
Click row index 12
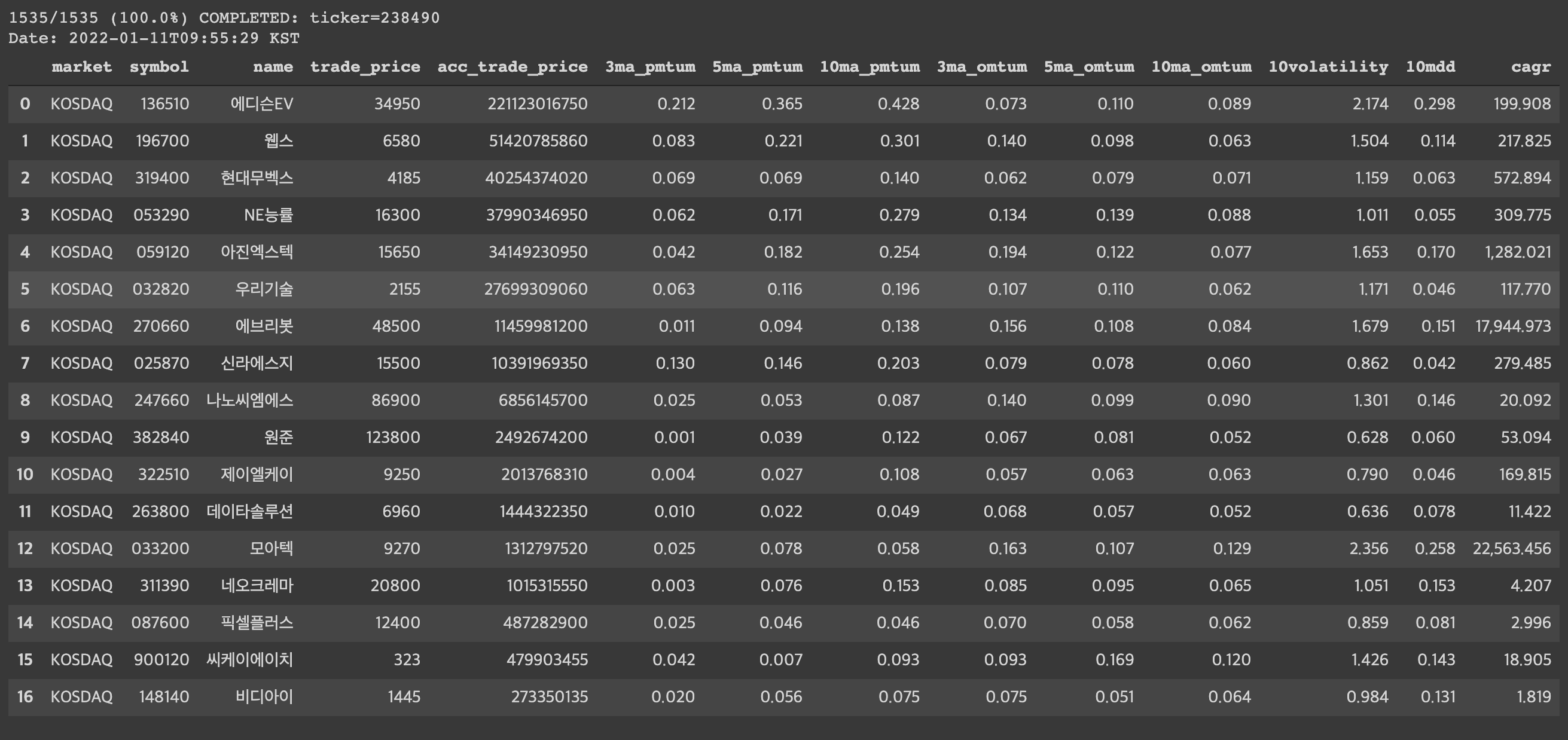click(25, 549)
